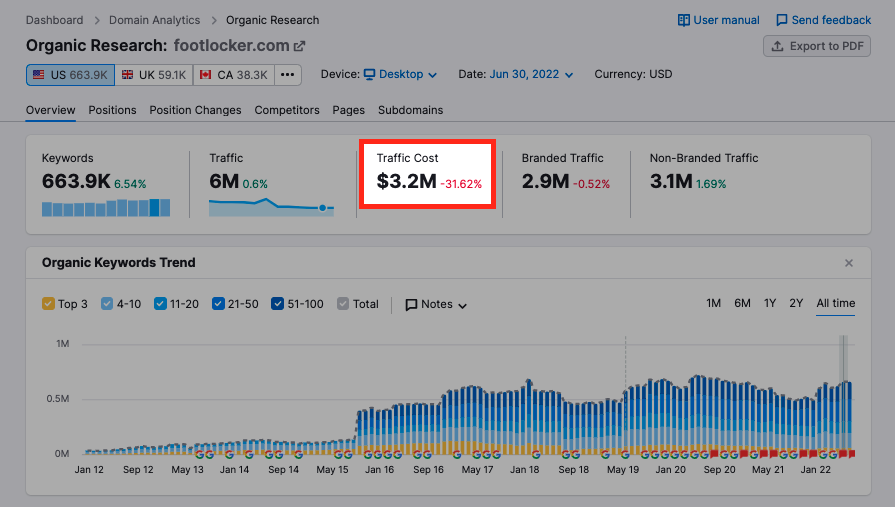The width and height of the screenshot is (895, 507).
Task: Open footlocker.com external link icon
Action: click(299, 46)
